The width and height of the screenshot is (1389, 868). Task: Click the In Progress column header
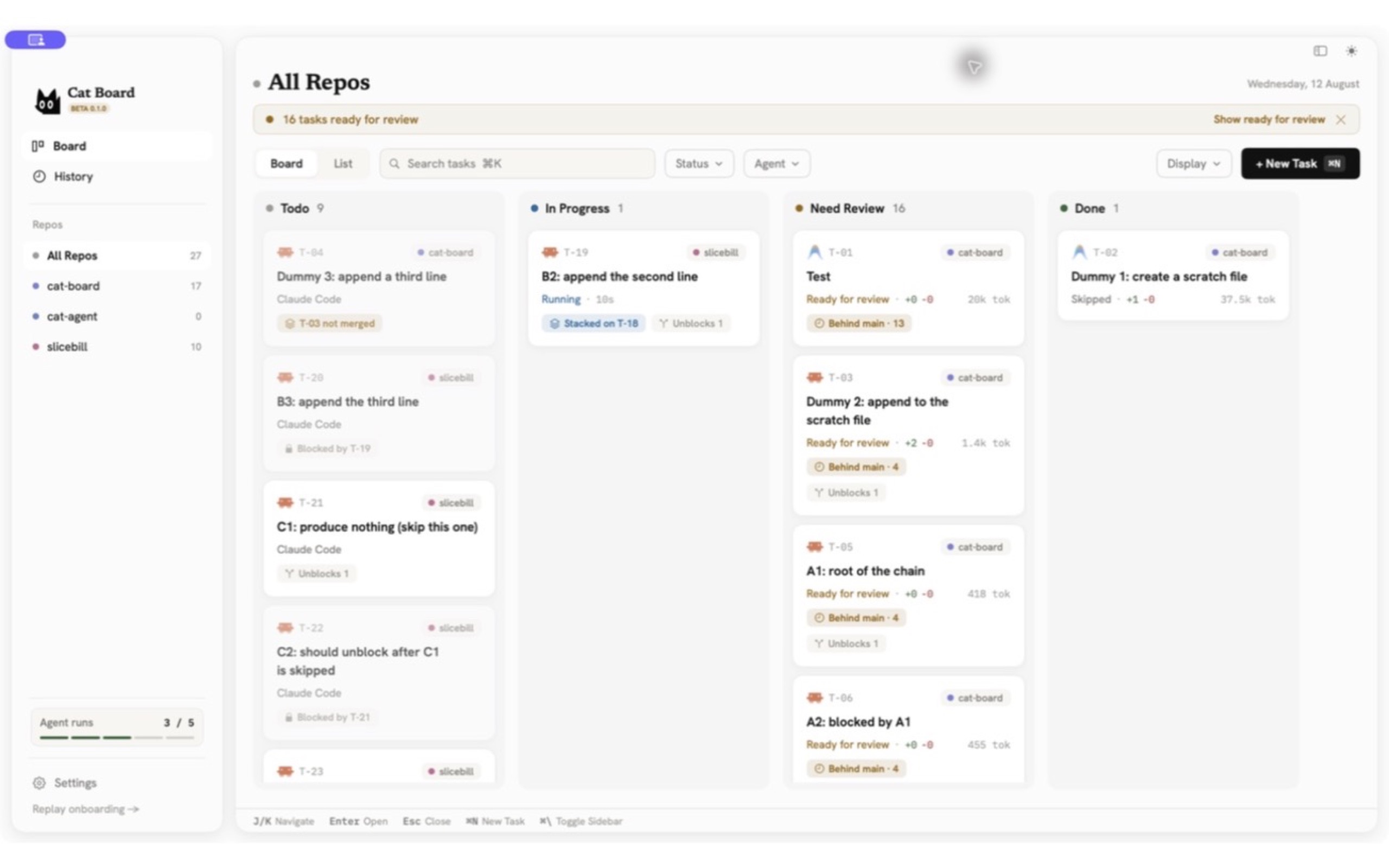(577, 208)
